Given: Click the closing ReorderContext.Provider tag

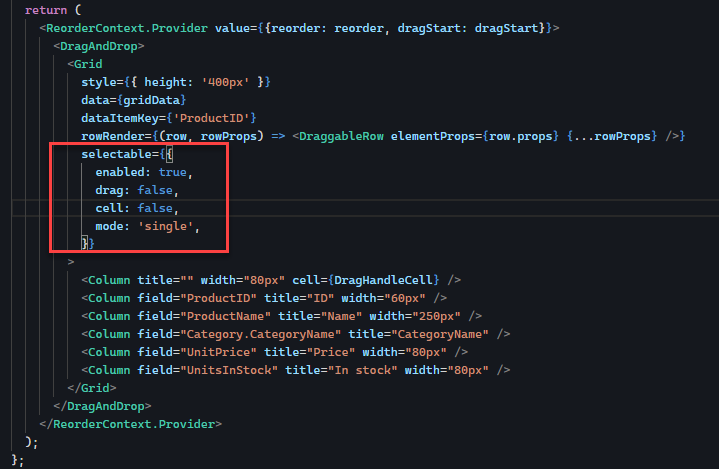Looking at the screenshot, I should 135,423.
